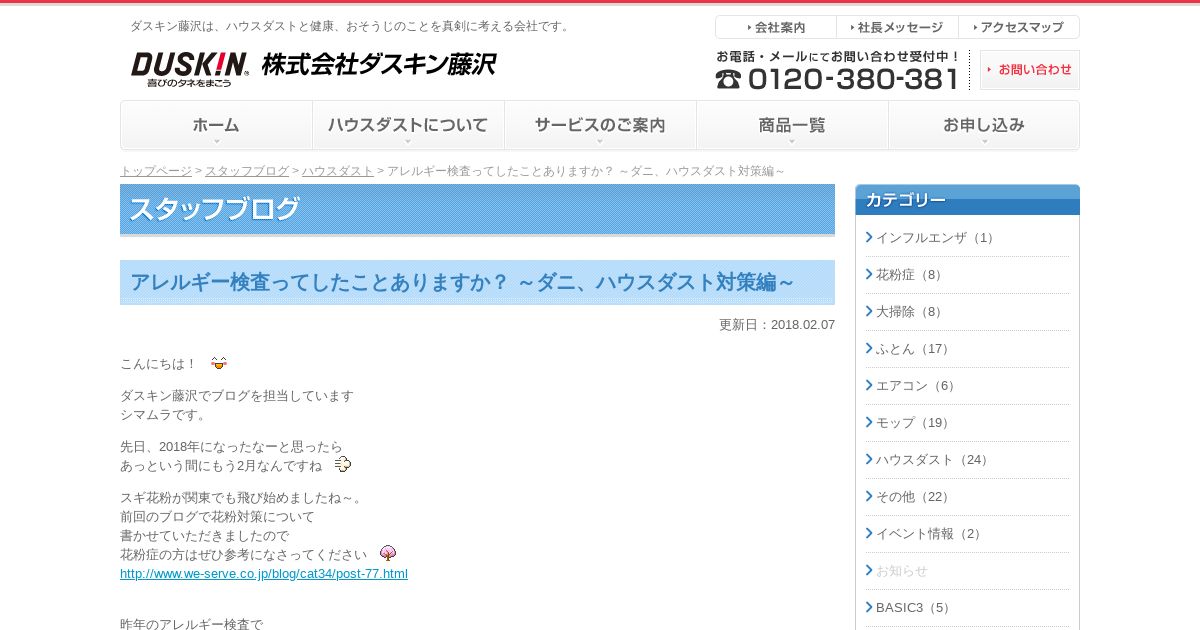The width and height of the screenshot is (1200, 630).
Task: Open ハウスダストについて navigation menu
Action: [x=408, y=125]
